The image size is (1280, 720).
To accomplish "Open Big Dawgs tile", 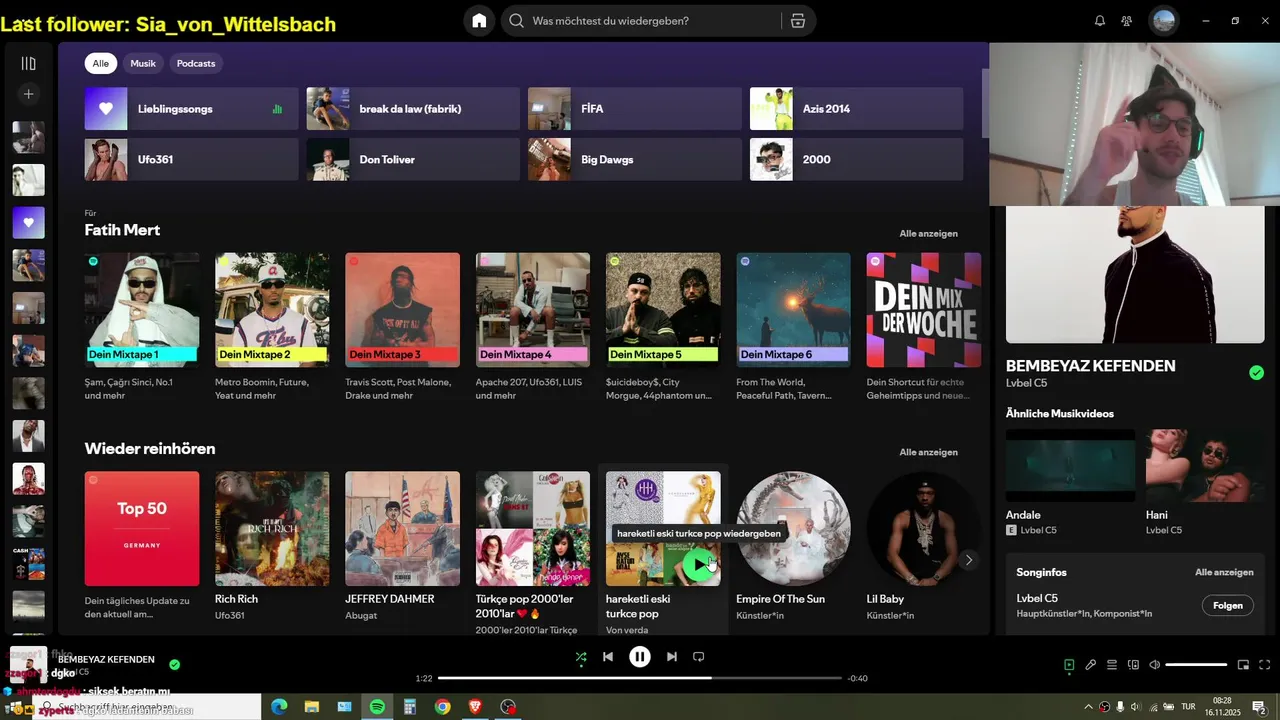I will pyautogui.click(x=635, y=159).
